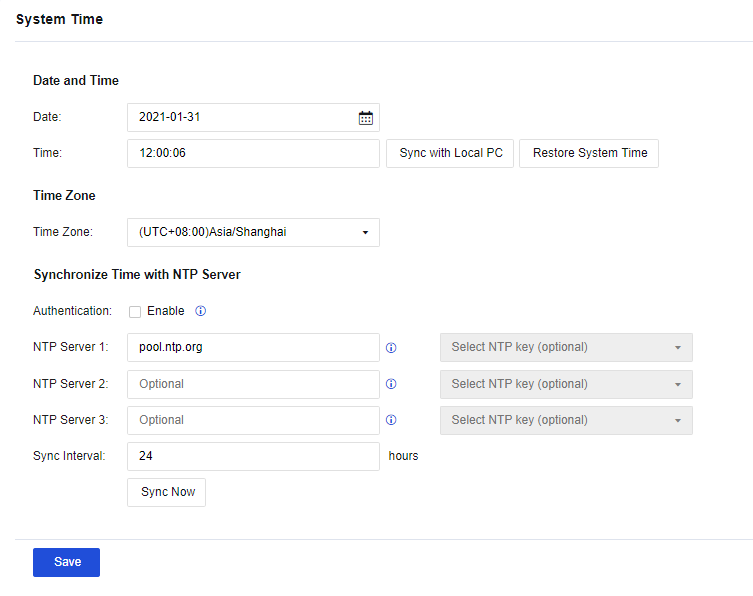The height and width of the screenshot is (596, 753).
Task: Open the calendar picker icon in Date field
Action: (x=365, y=118)
